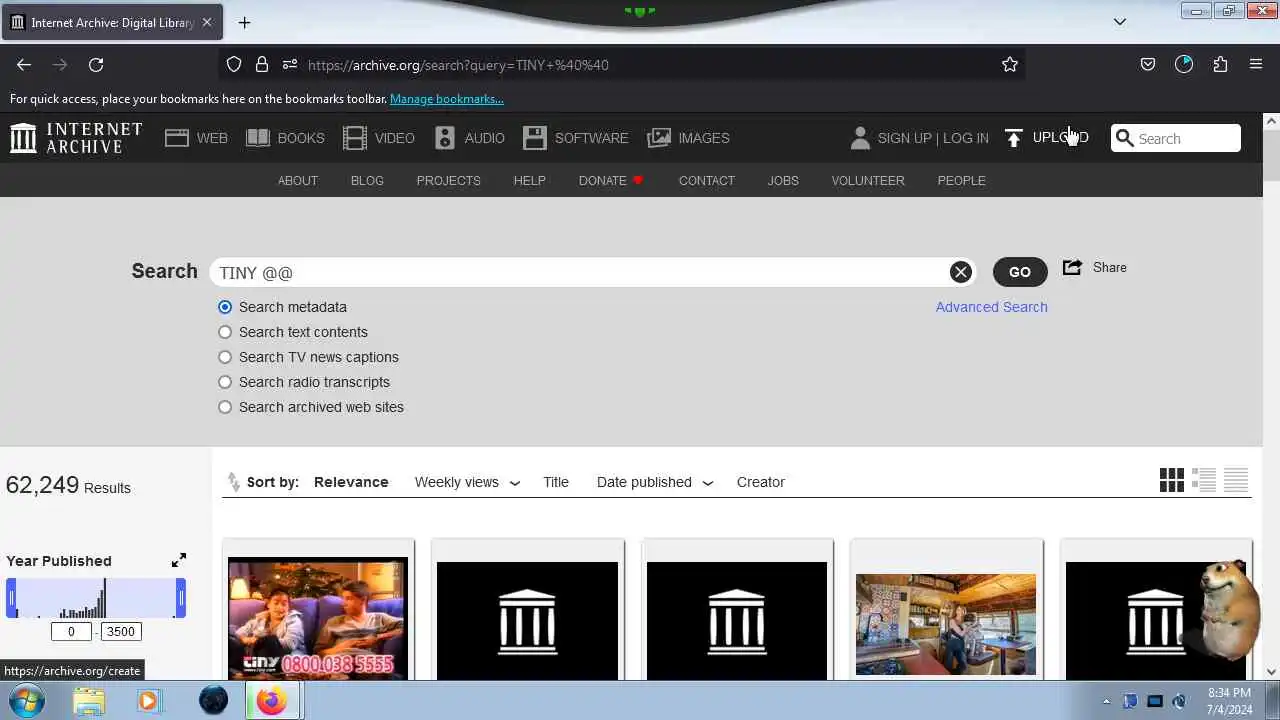This screenshot has height=720, width=1280.
Task: Bookmark this page with the star
Action: [x=1010, y=65]
